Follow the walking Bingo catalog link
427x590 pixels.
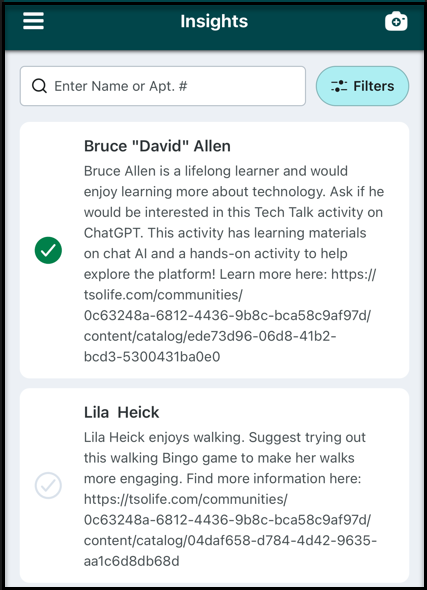point(230,530)
